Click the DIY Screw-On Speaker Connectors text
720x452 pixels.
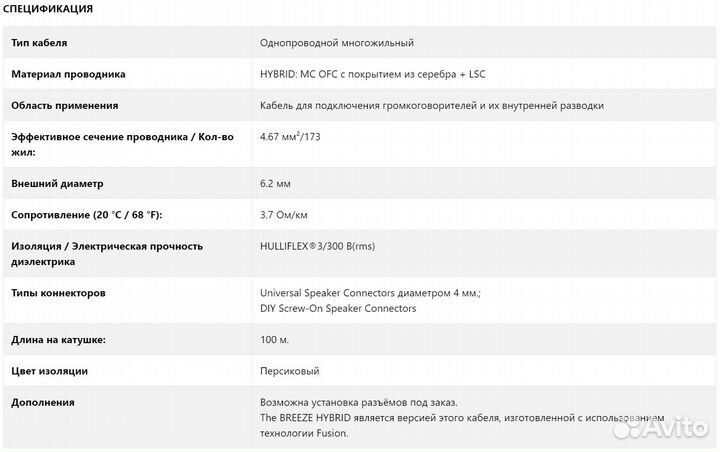click(337, 308)
